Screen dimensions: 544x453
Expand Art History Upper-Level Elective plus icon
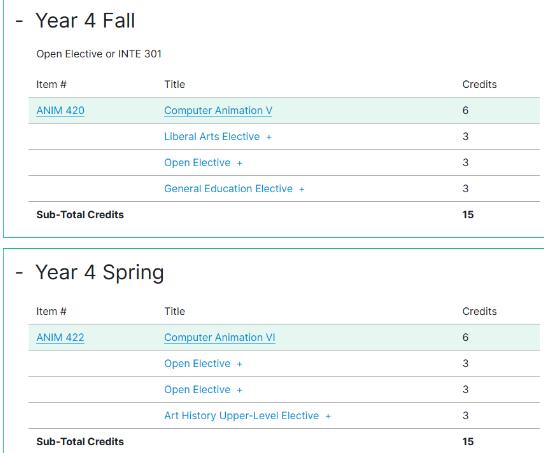click(x=328, y=416)
